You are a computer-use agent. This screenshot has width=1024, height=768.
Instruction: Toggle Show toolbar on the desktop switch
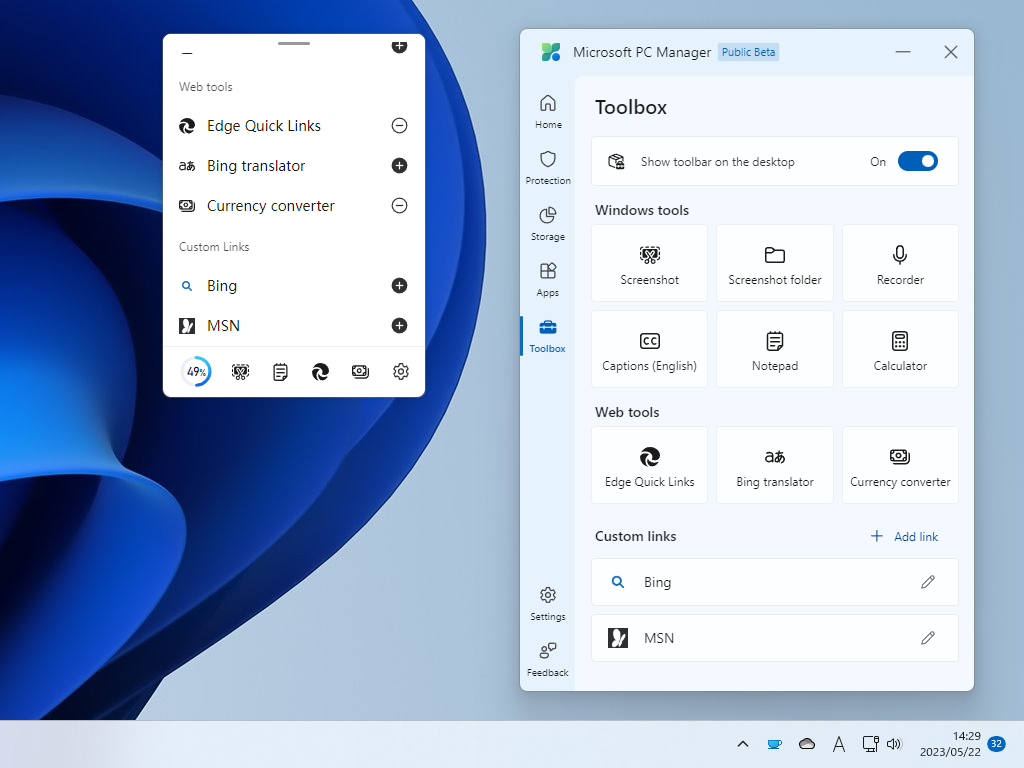pyautogui.click(x=918, y=161)
